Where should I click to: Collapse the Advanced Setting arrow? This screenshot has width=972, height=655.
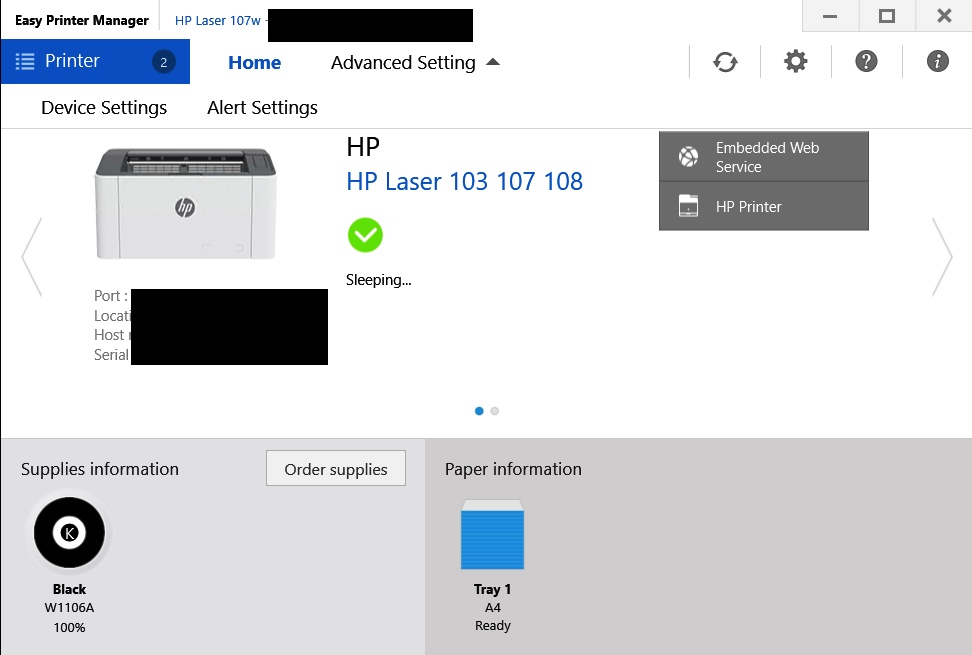pyautogui.click(x=492, y=62)
